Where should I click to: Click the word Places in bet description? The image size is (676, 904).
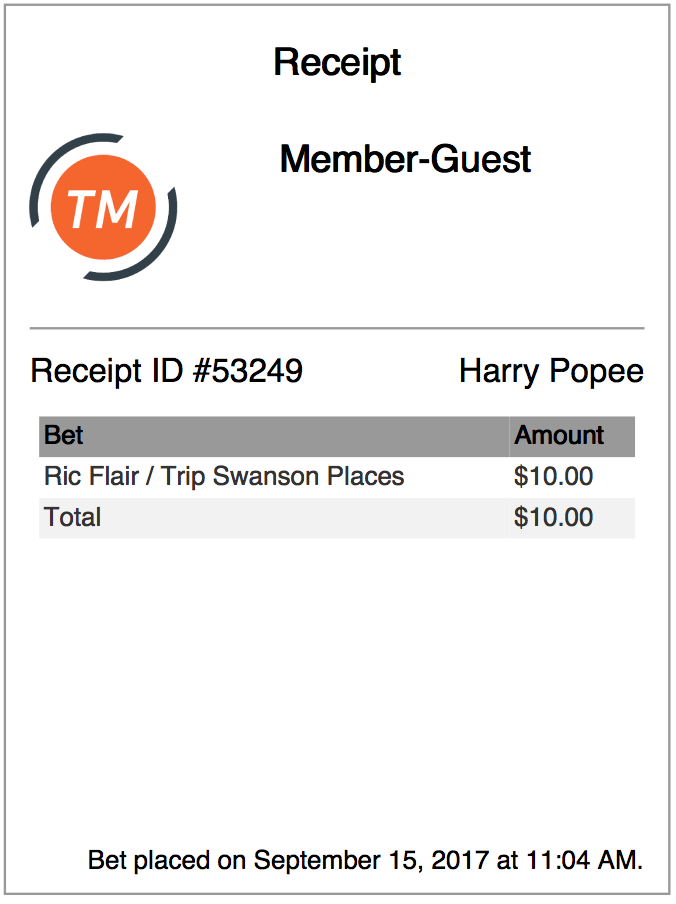click(x=366, y=477)
